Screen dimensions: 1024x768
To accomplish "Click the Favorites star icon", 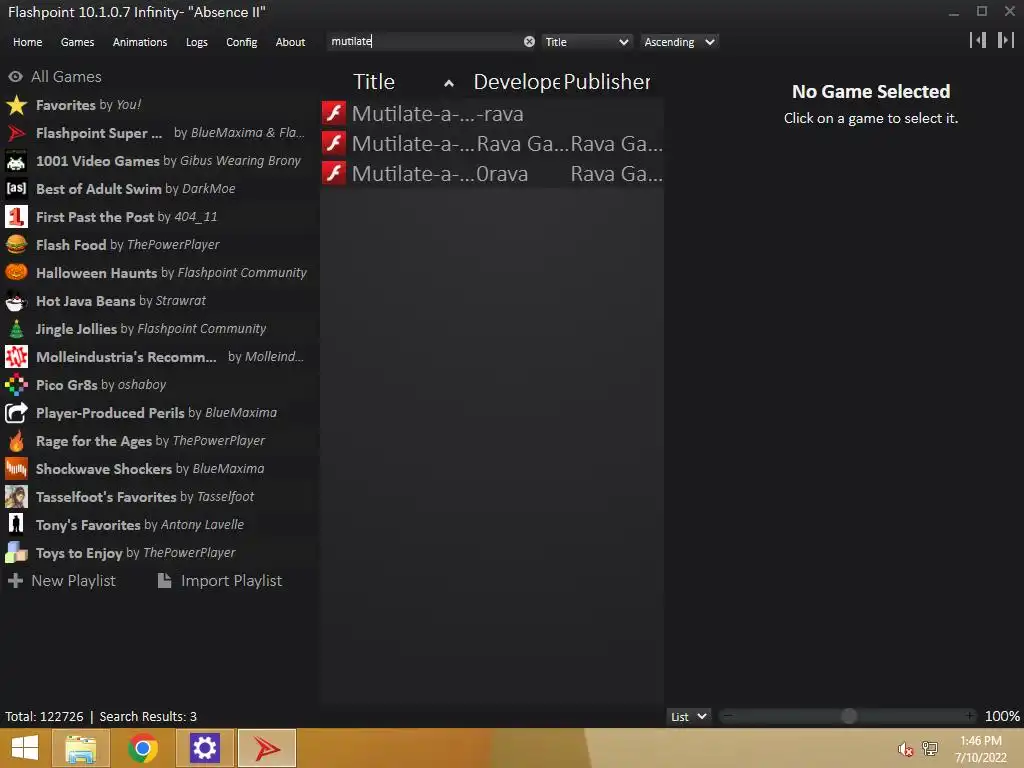I will (x=16, y=104).
